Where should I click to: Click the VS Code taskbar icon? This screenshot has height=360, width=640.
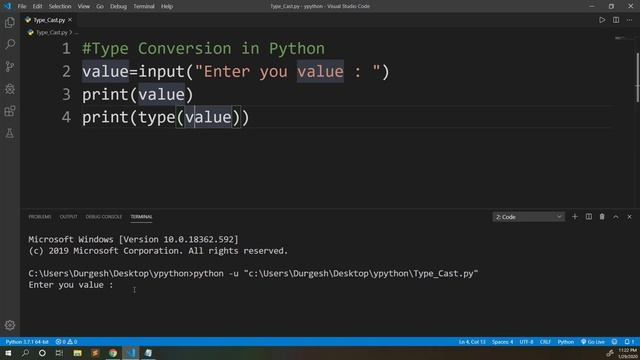click(x=131, y=353)
